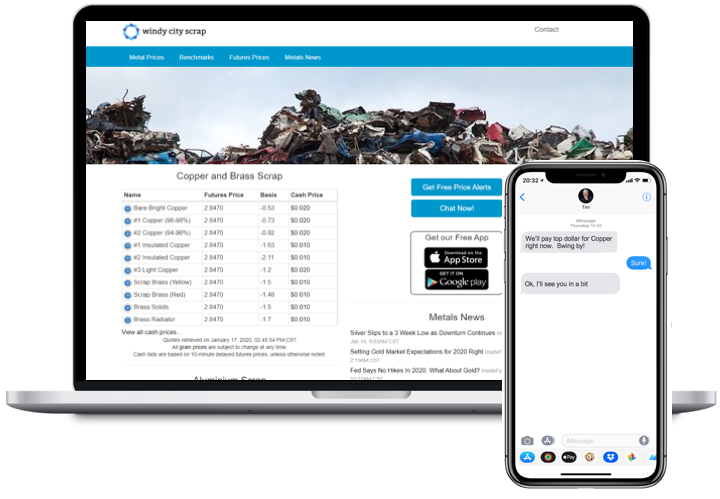This screenshot has width=720, height=499.
Task: Click the Metals News section heading
Action: click(456, 317)
